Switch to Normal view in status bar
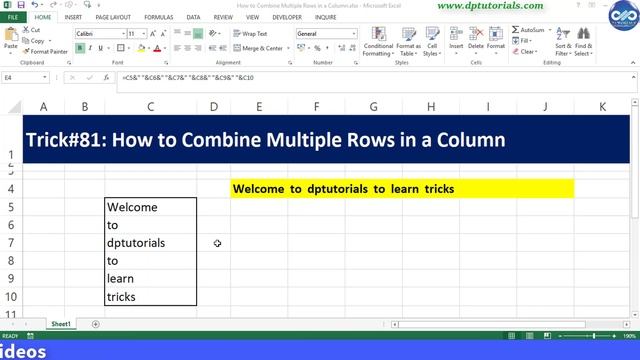The image size is (640, 360). click(511, 336)
